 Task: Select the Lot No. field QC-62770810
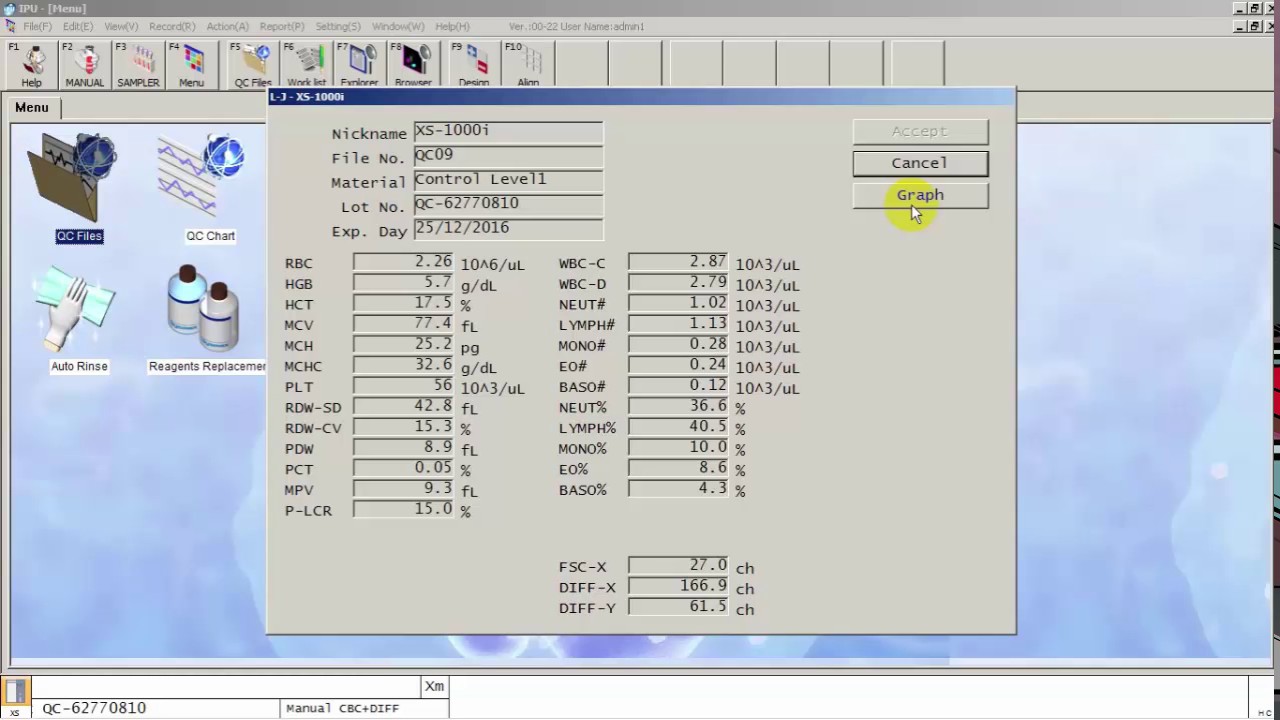point(508,205)
